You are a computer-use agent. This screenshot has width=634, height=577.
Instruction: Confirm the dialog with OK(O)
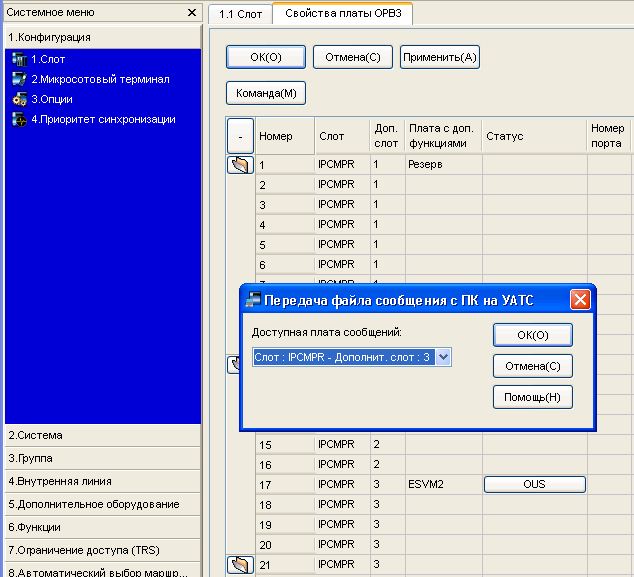click(x=533, y=335)
